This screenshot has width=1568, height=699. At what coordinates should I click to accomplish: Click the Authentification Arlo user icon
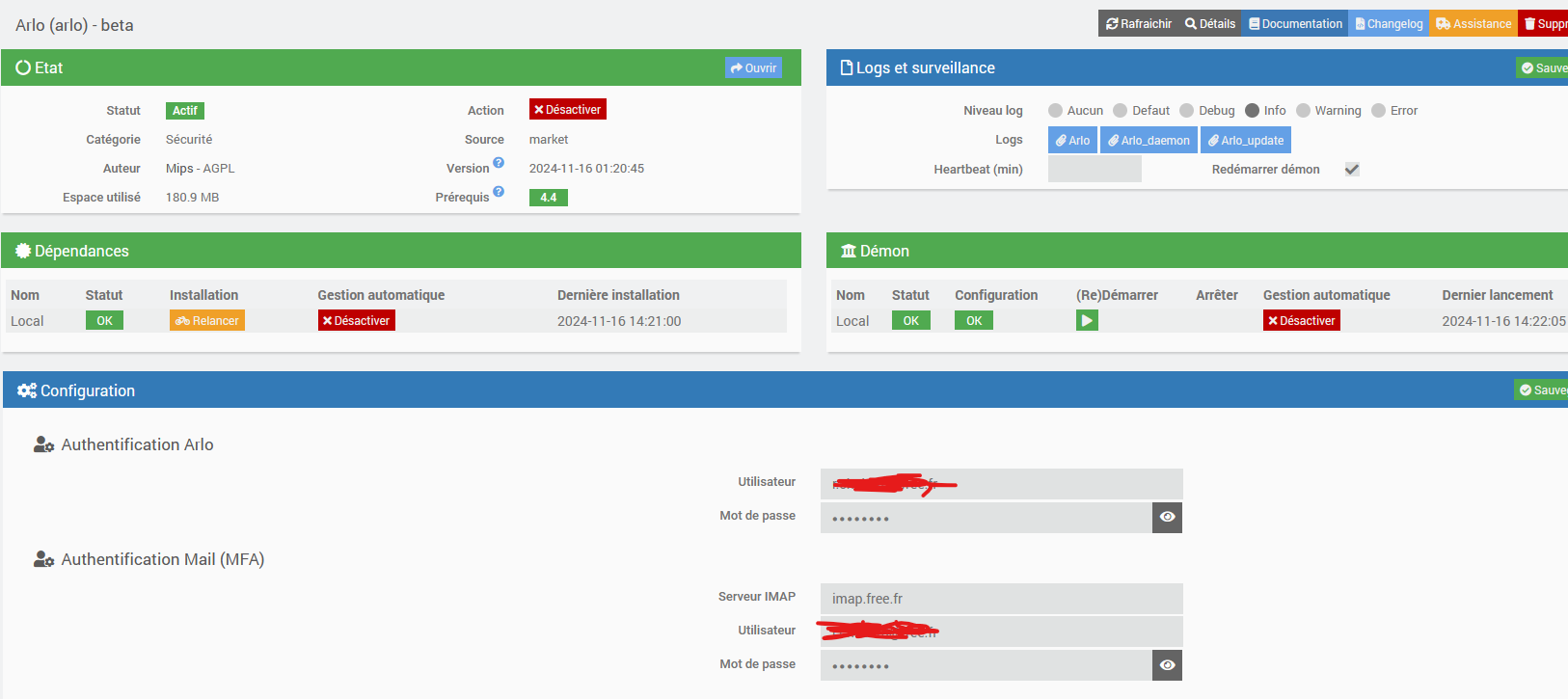(43, 444)
